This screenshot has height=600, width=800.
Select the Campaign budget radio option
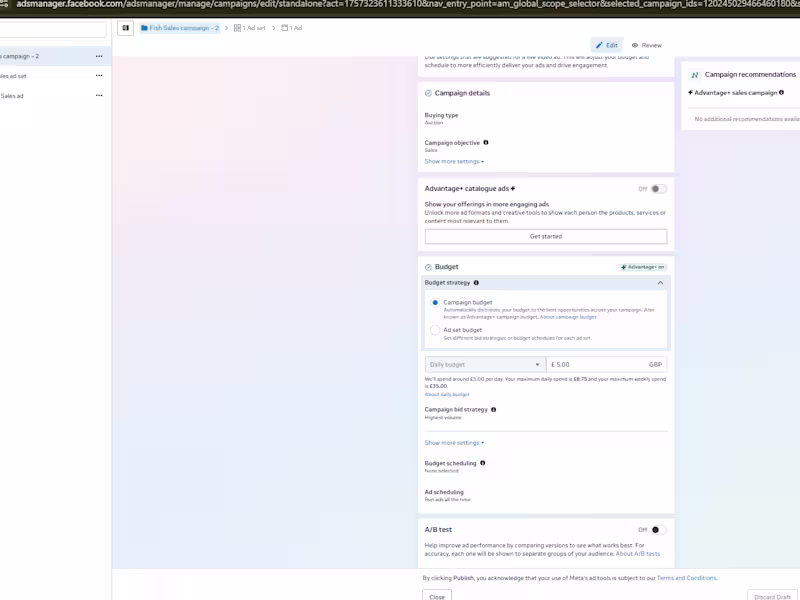coord(435,303)
